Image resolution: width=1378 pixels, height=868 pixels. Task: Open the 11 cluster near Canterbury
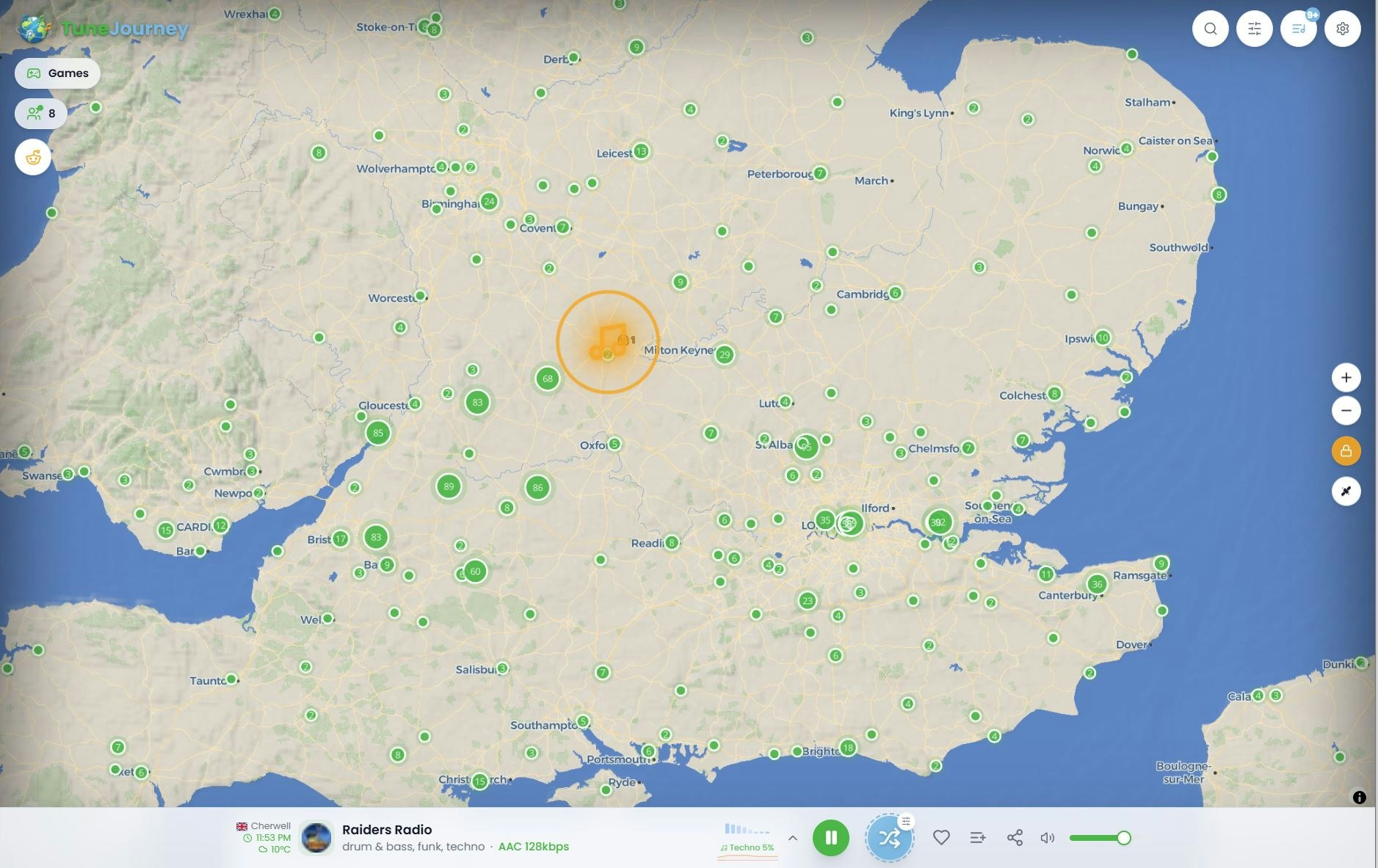(x=1046, y=574)
